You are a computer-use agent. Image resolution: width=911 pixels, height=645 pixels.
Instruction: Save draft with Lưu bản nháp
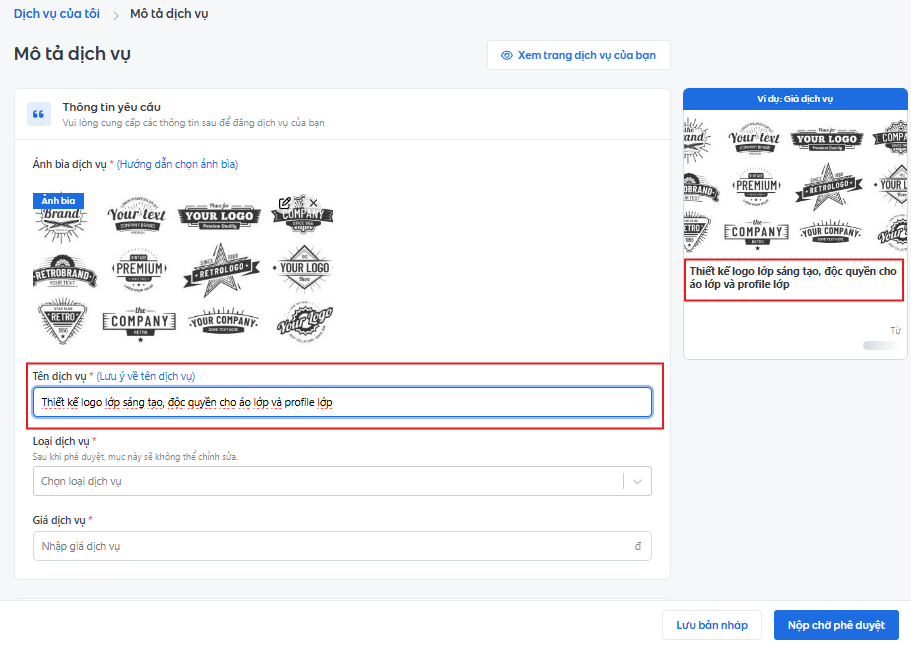click(x=711, y=625)
